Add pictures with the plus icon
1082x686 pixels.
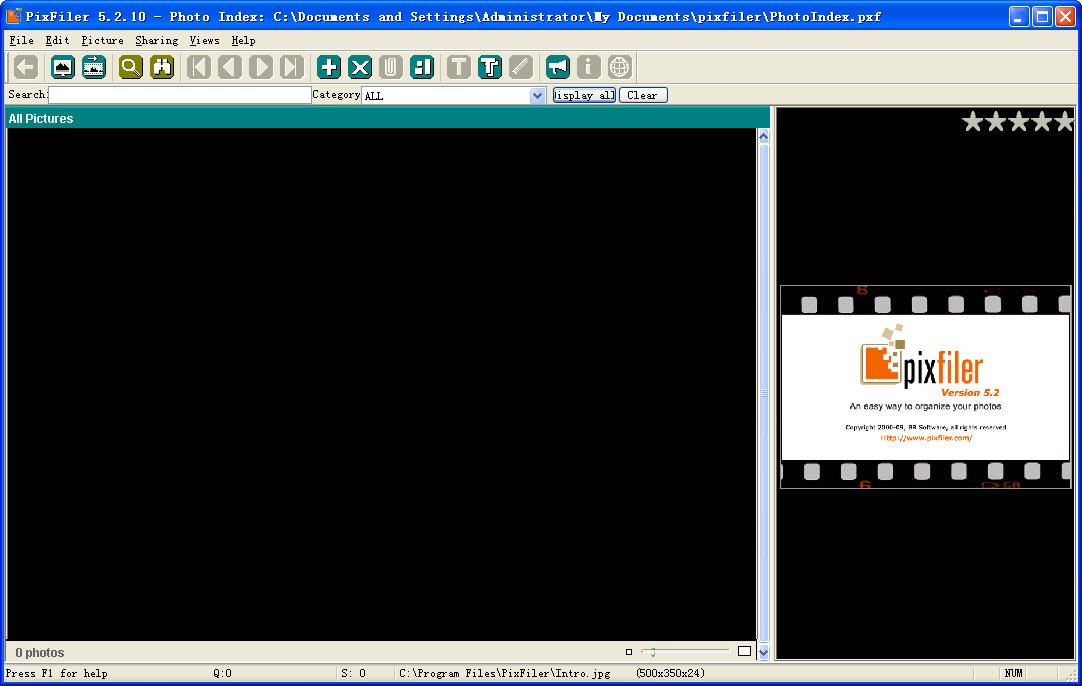tap(328, 67)
